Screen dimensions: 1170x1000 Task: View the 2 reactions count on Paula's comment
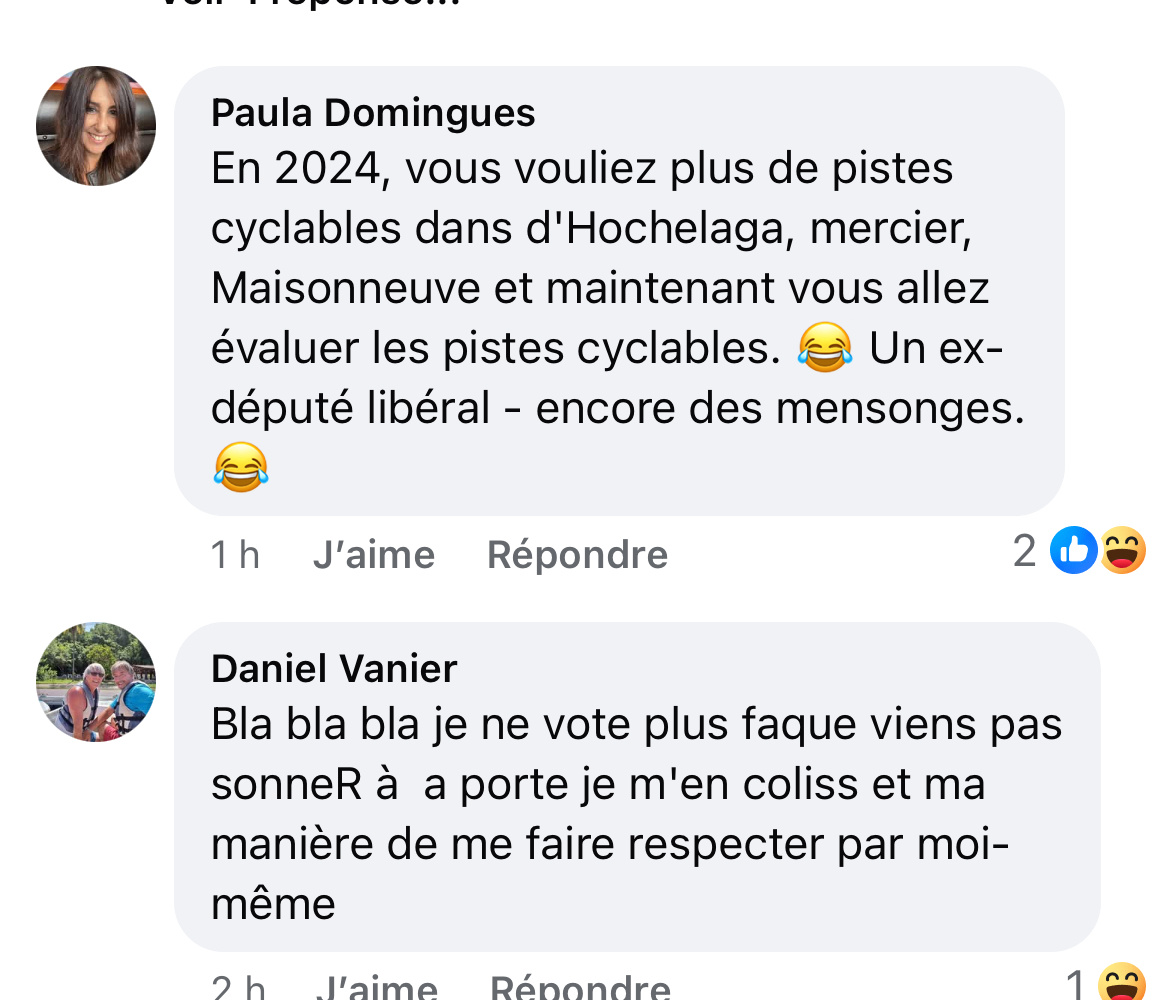(x=1024, y=551)
